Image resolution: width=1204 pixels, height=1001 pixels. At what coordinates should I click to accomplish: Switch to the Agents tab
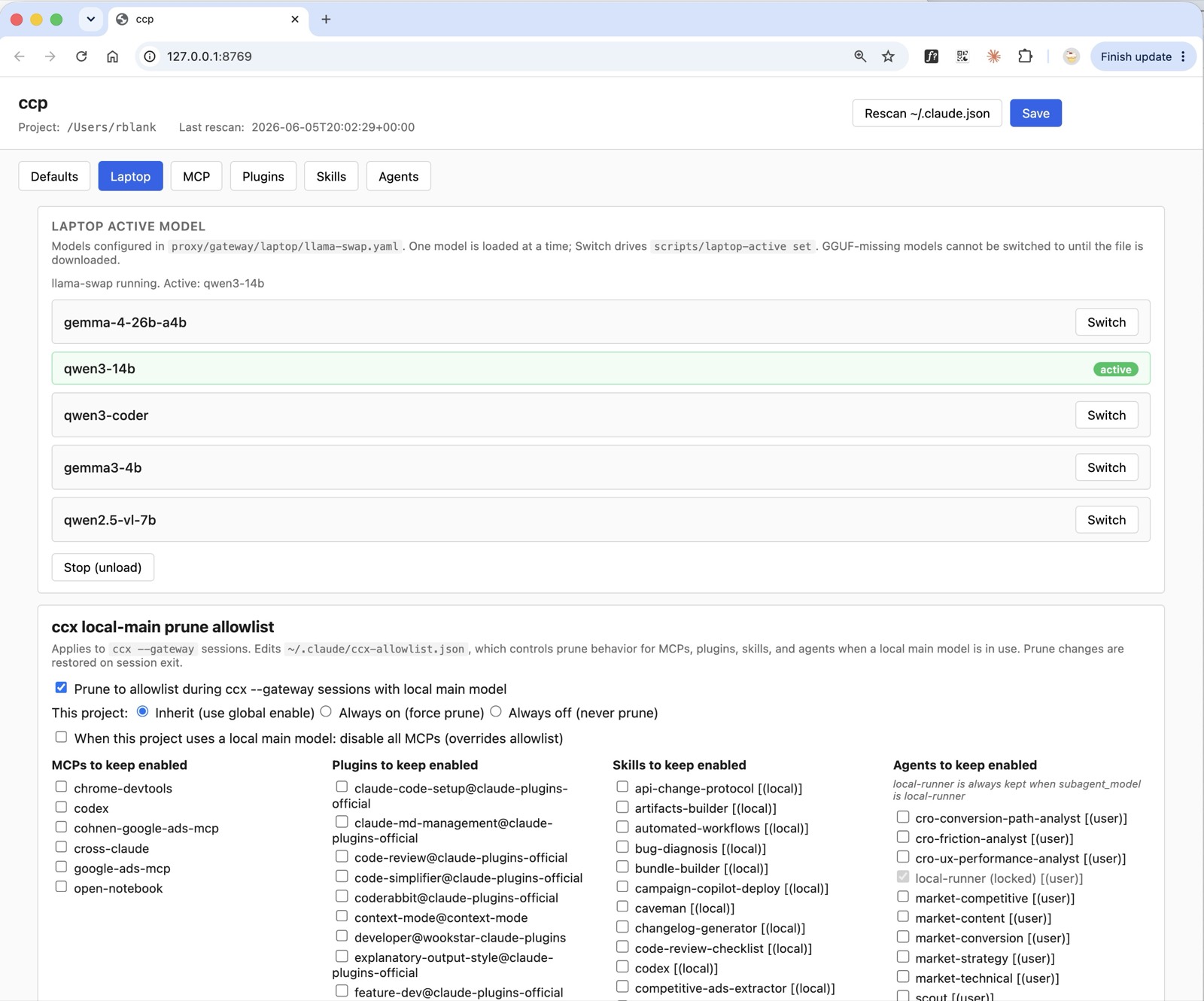pyautogui.click(x=398, y=176)
